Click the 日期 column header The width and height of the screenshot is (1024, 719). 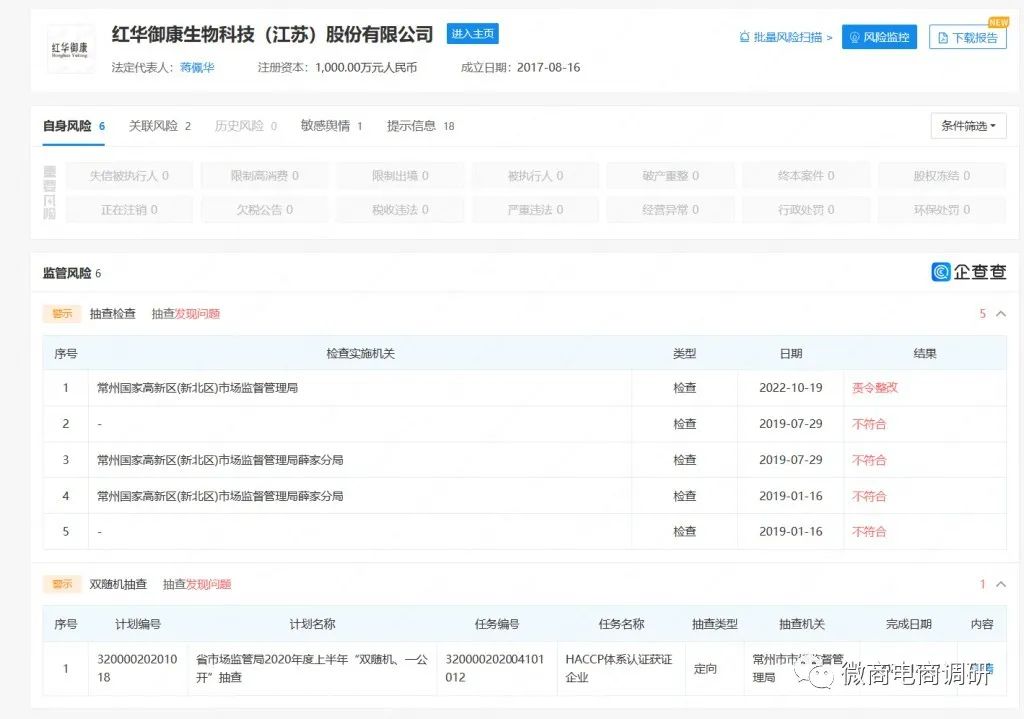click(x=791, y=353)
